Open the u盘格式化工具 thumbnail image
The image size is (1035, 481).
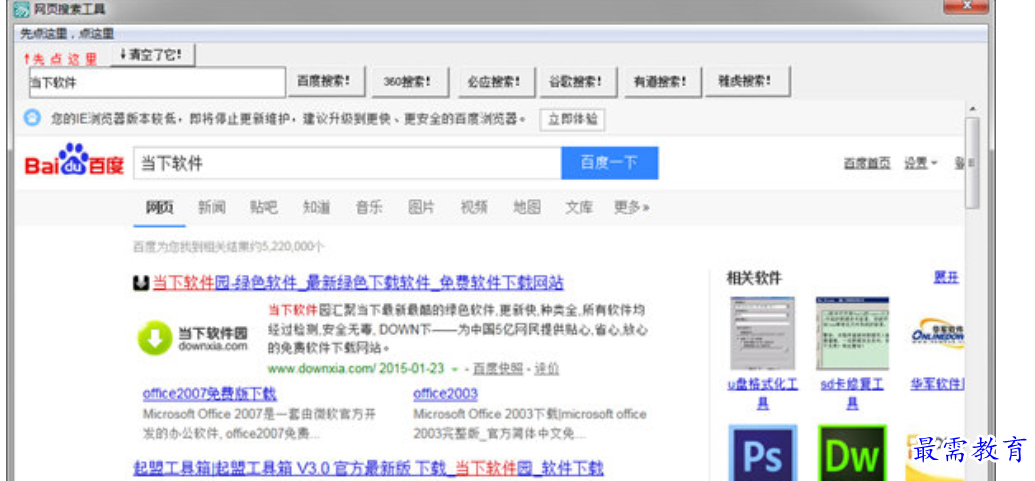tap(762, 334)
